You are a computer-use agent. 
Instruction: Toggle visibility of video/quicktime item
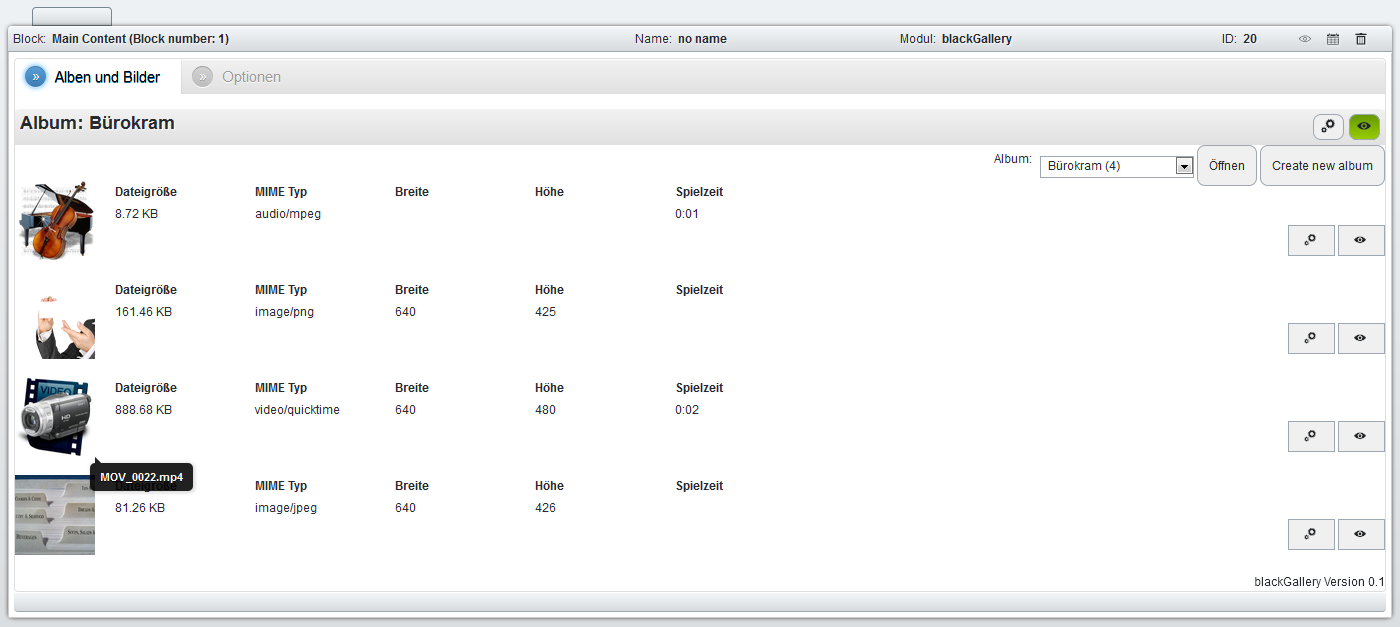(1361, 436)
